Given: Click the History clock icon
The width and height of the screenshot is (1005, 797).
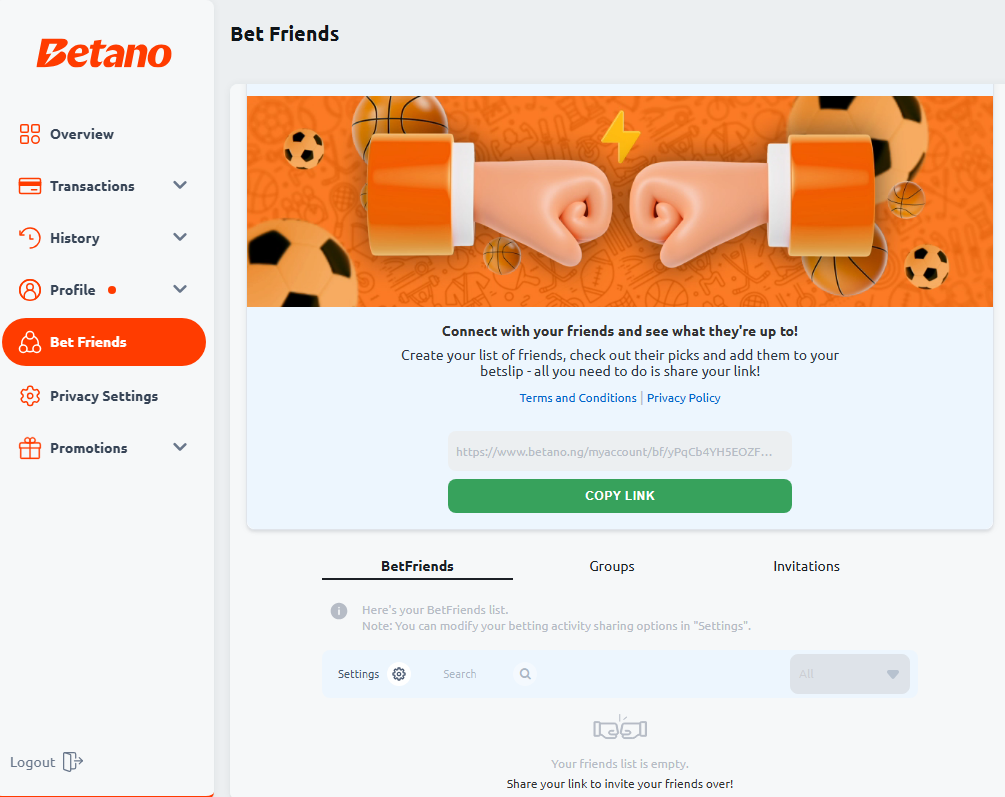Looking at the screenshot, I should point(29,238).
